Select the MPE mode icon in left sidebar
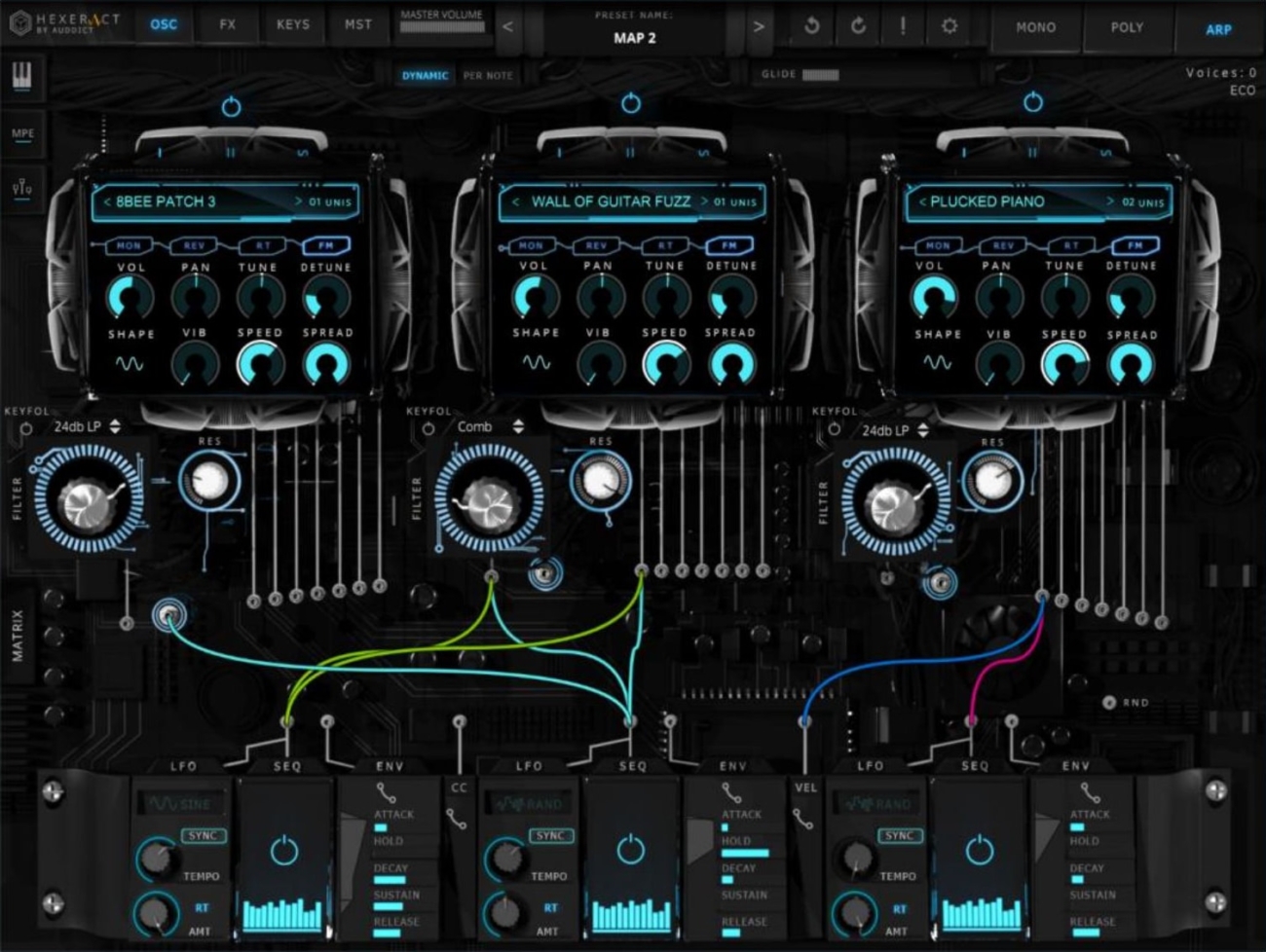Viewport: 1266px width, 952px height. (21, 133)
